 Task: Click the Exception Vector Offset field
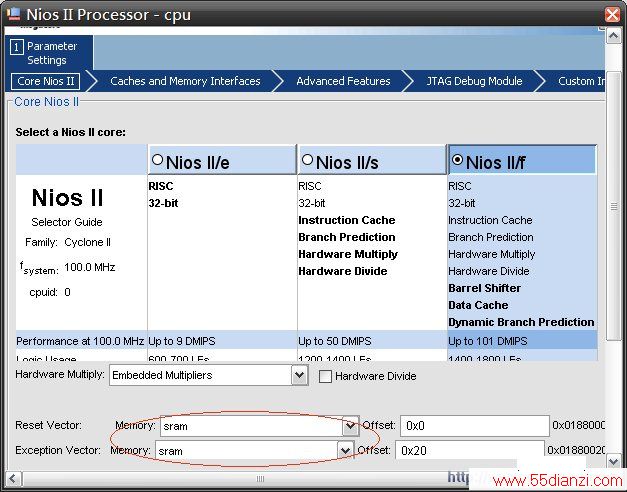[x=470, y=451]
